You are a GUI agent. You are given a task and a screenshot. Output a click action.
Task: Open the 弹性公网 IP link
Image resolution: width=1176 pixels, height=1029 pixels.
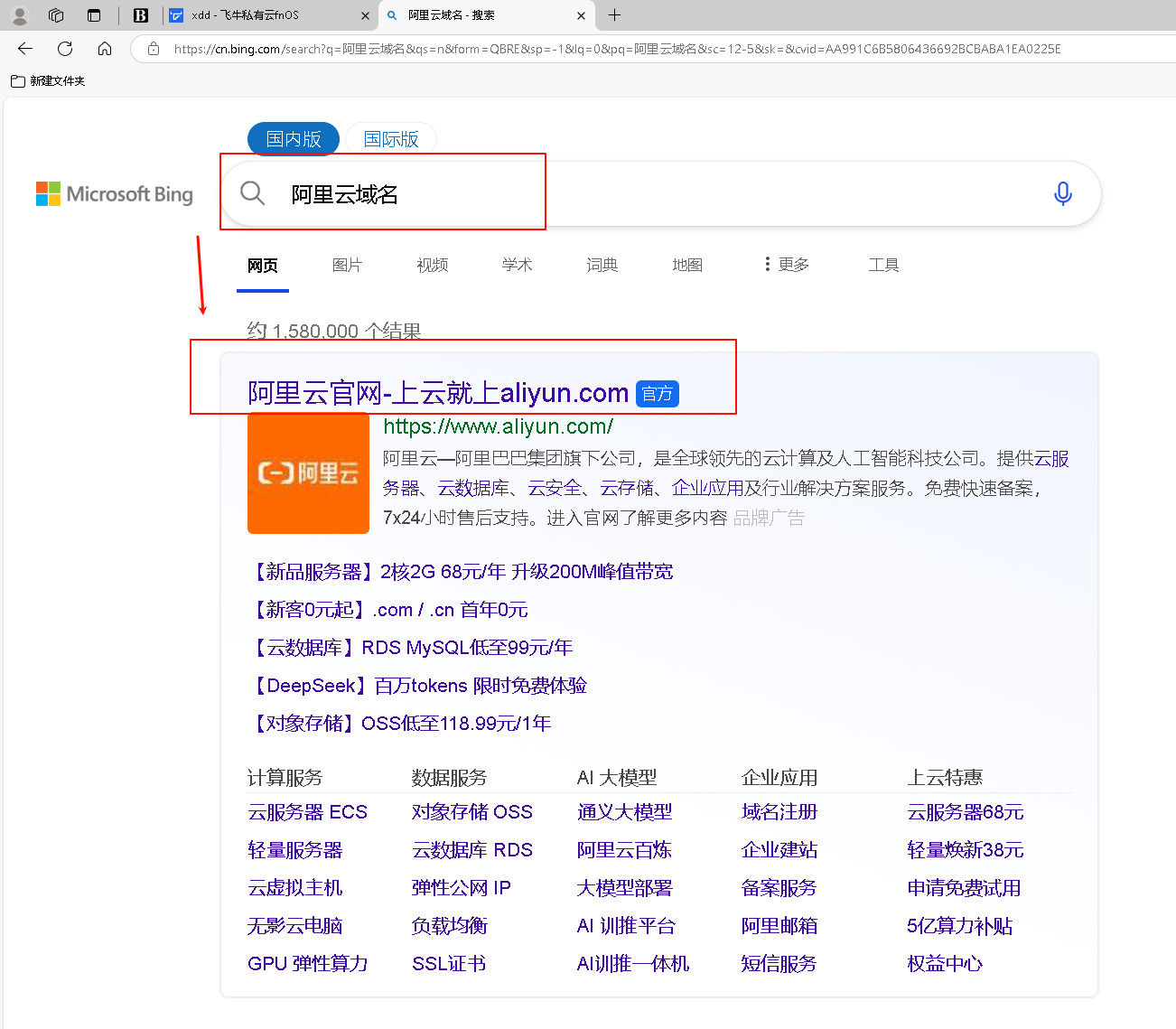[x=462, y=888]
